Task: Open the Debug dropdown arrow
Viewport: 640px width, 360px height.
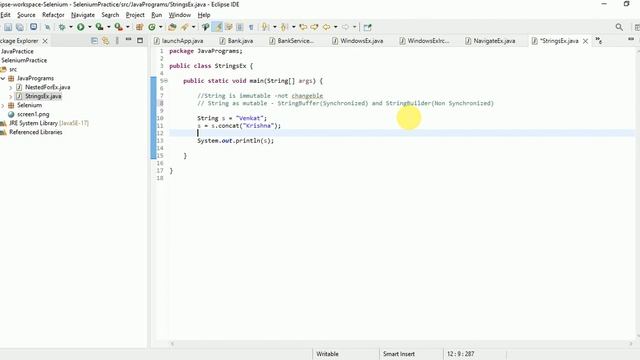Action: point(71,27)
